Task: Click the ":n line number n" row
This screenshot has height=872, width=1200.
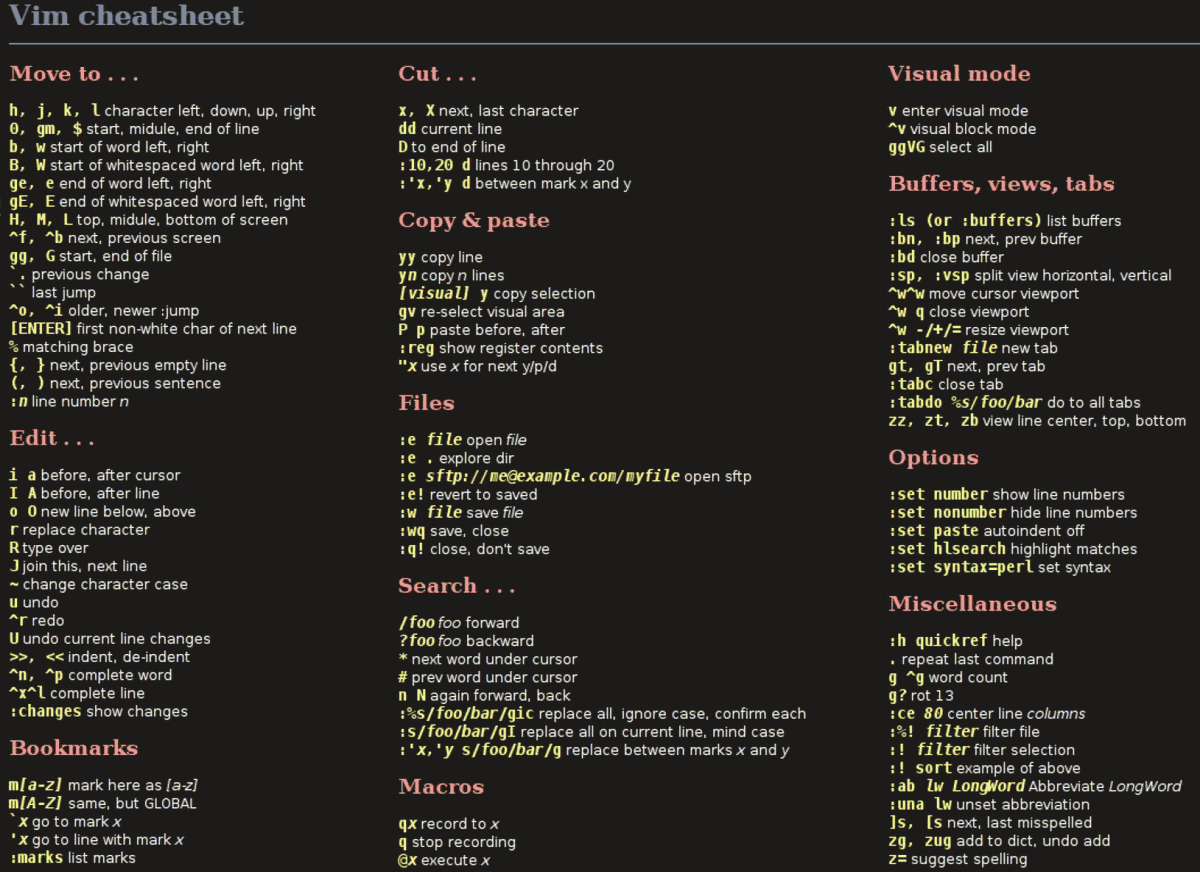Action: click(x=69, y=402)
